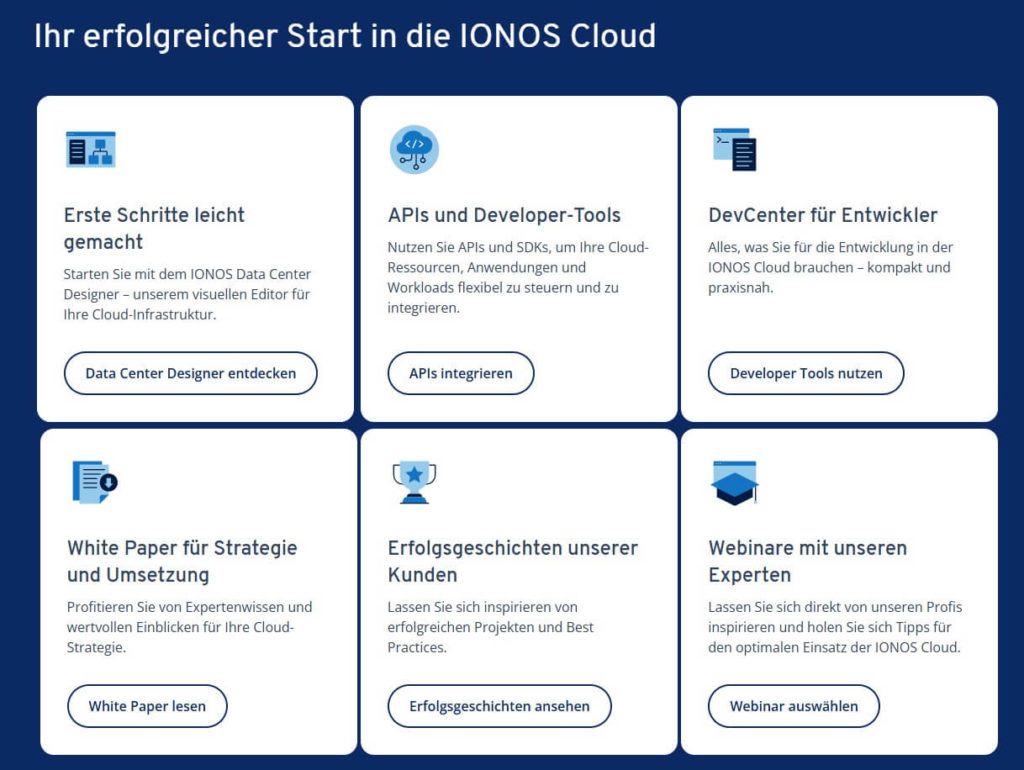1024x770 pixels.
Task: Click the cloud code API icon
Action: tap(413, 149)
